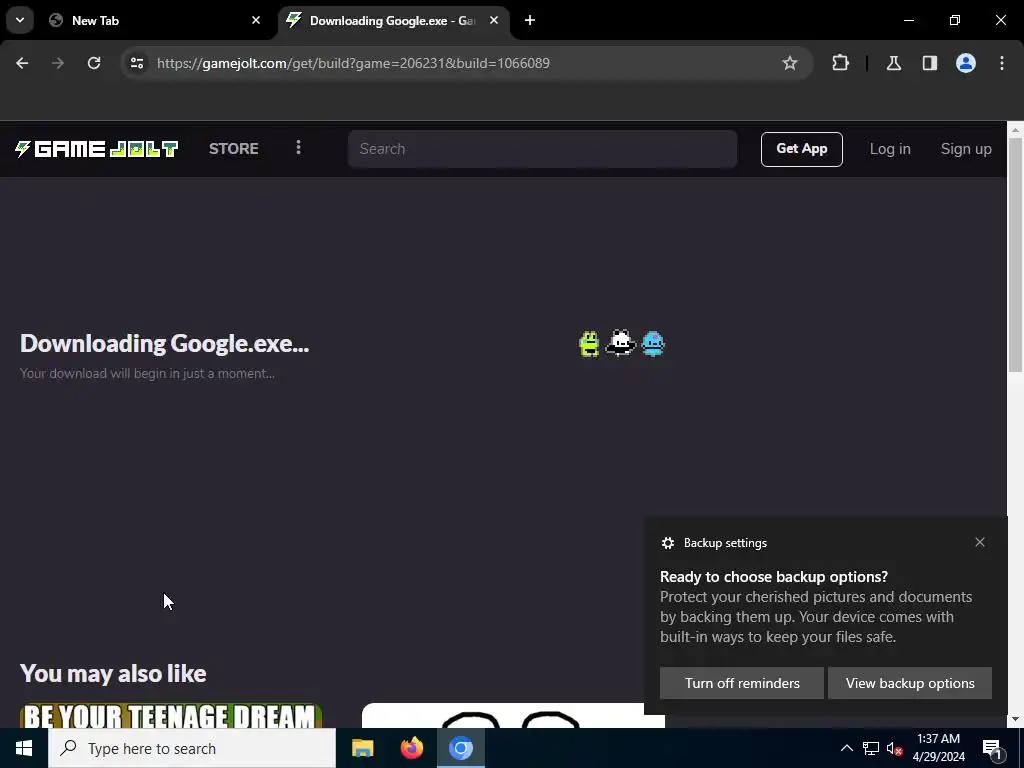Click the Backup settings gear icon
The width and height of the screenshot is (1024, 768).
pos(667,543)
